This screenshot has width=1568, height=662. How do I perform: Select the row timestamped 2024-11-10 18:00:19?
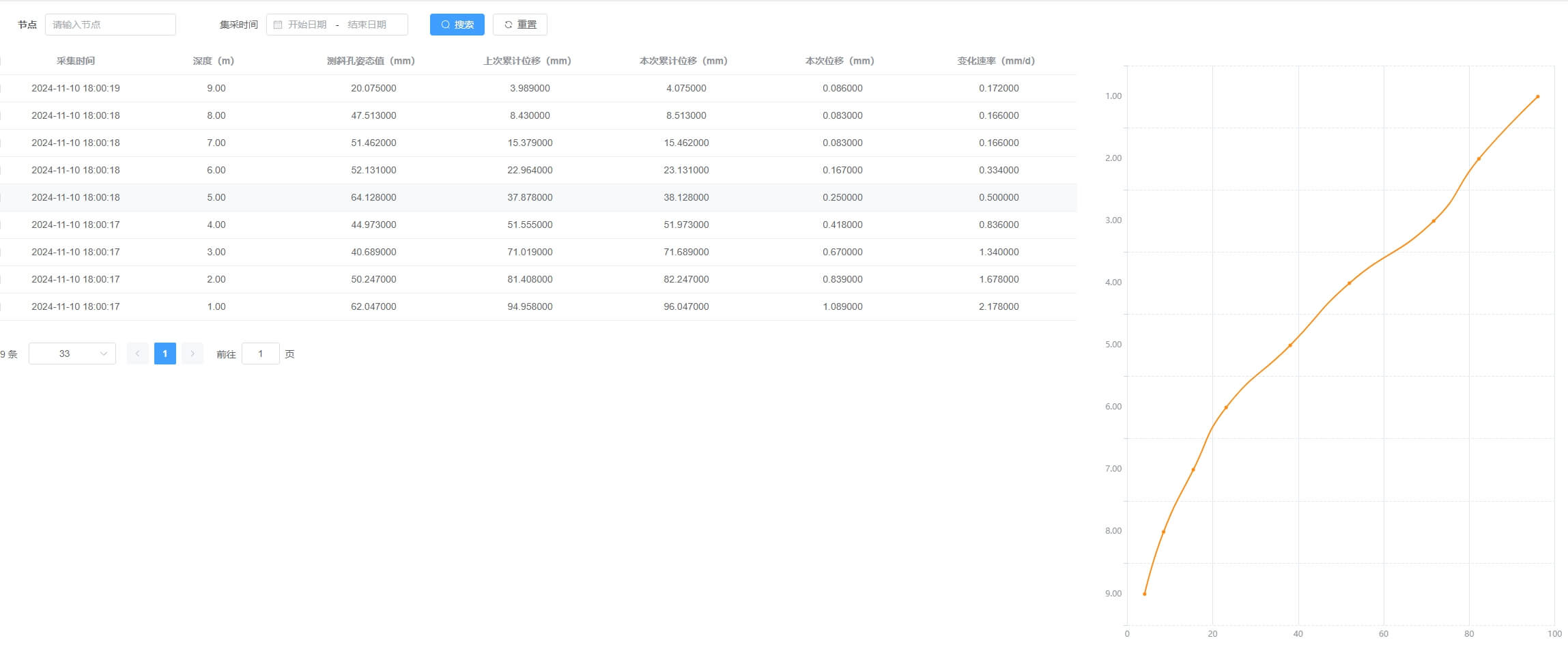click(x=76, y=88)
